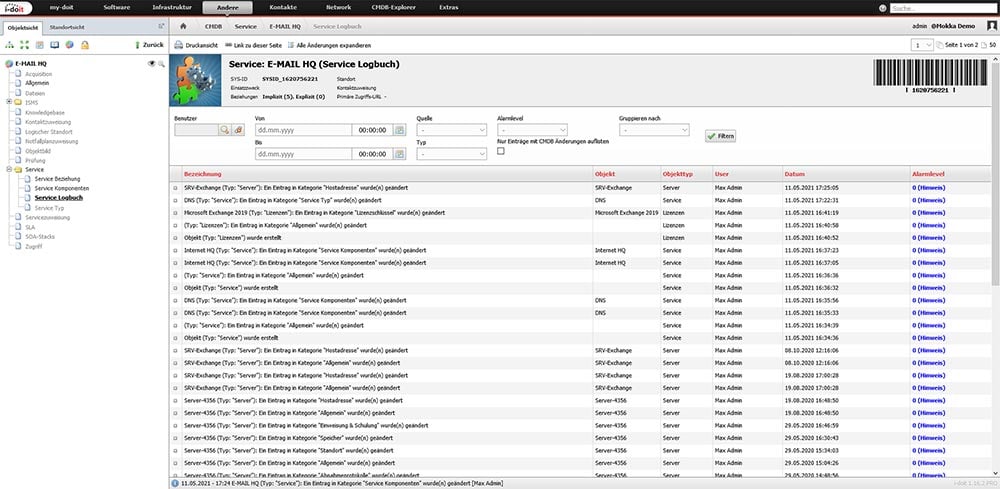Click the Bis time field 00:00:00
This screenshot has width=1000, height=489.
(x=372, y=154)
